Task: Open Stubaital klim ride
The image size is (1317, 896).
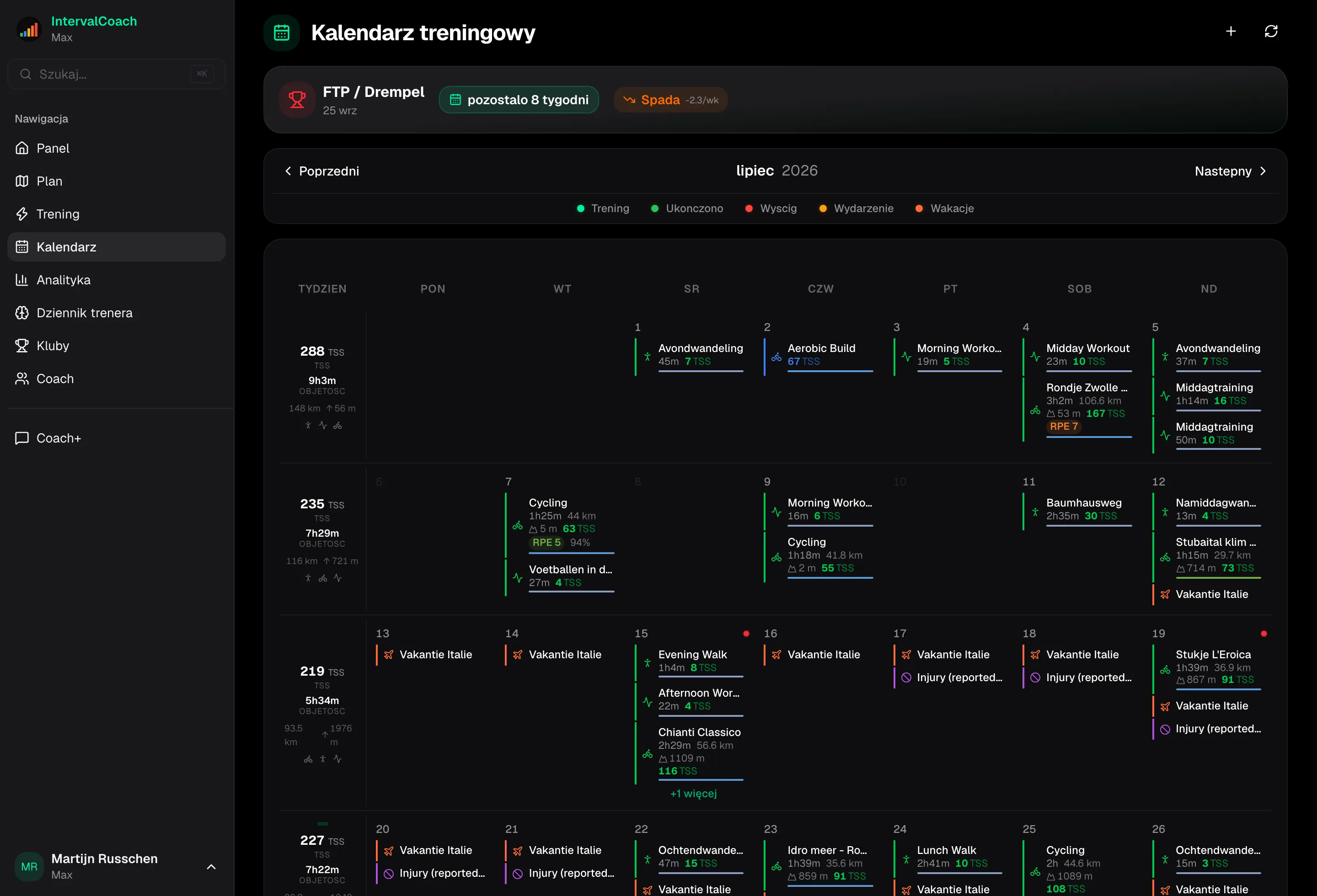Action: pyautogui.click(x=1207, y=556)
